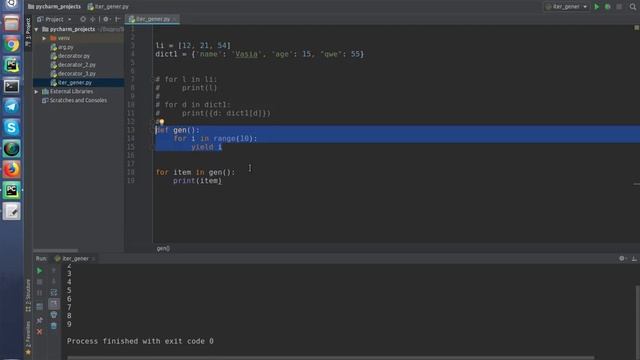This screenshot has height=360, width=640.
Task: Select iter_gener.py in the project tree
Action: pos(78,82)
